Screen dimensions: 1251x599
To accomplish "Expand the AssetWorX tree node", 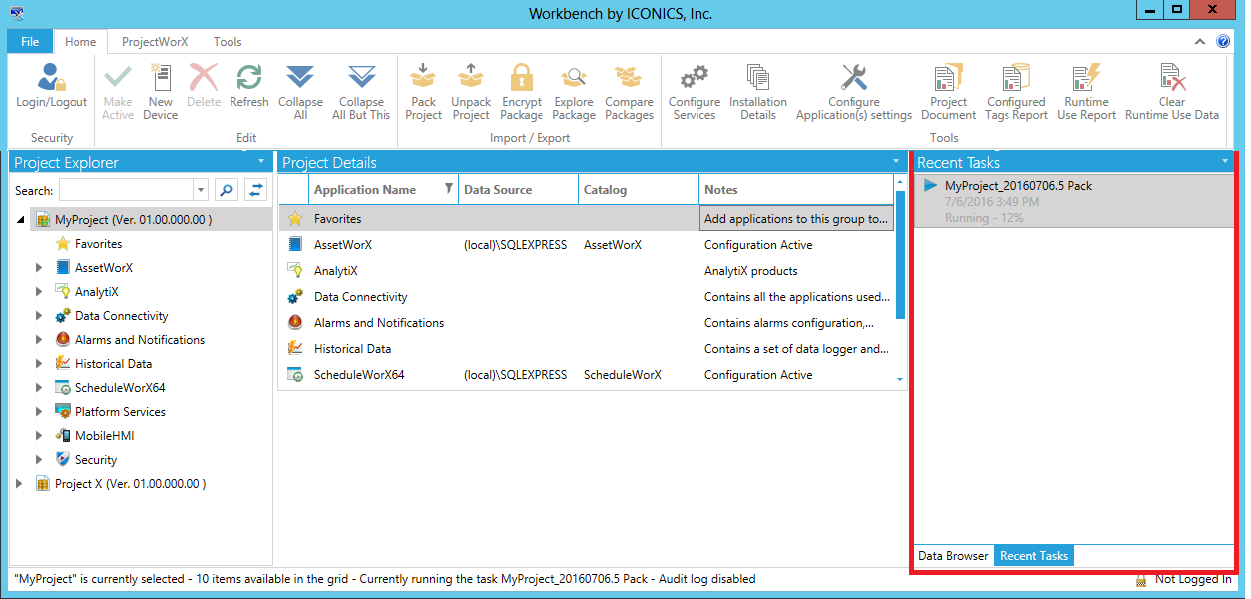I will [39, 268].
